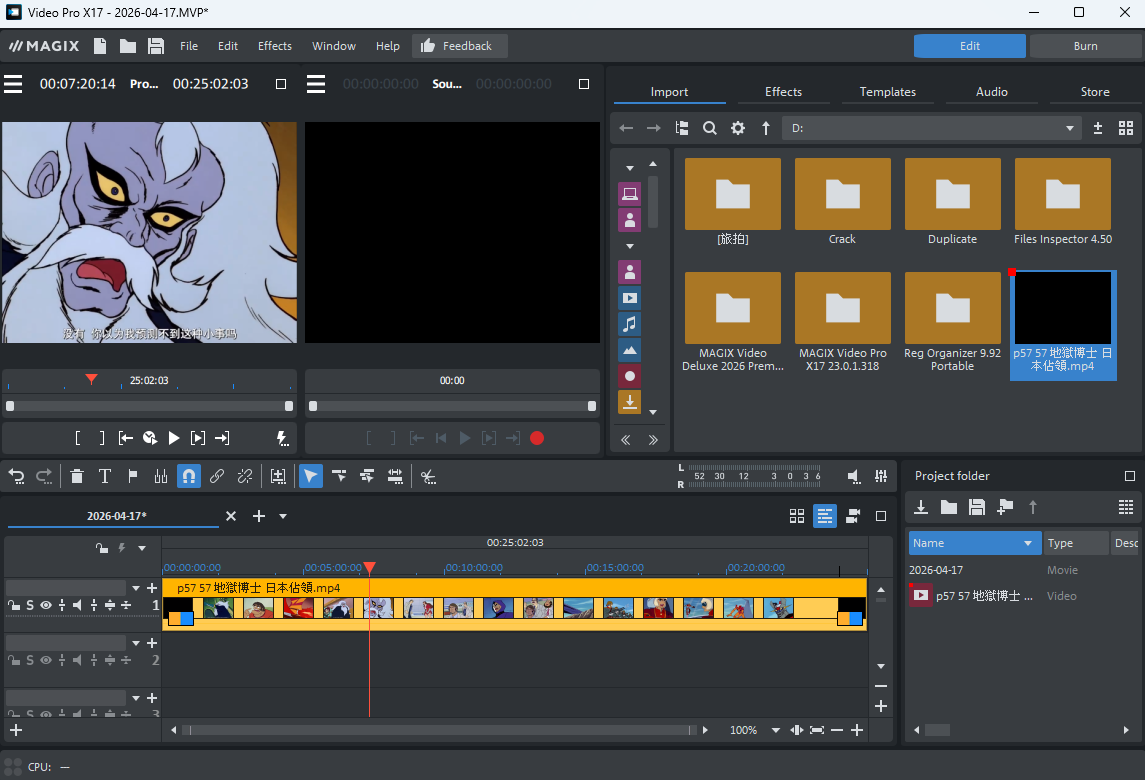This screenshot has height=780, width=1145.
Task: Expand the D: path dropdown
Action: pos(1070,128)
